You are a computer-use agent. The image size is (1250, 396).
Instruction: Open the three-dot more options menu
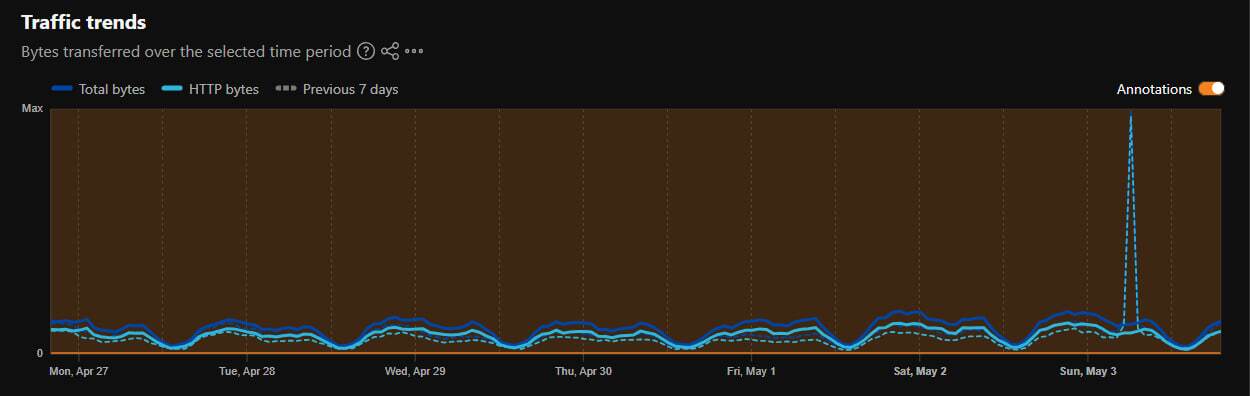tap(414, 51)
